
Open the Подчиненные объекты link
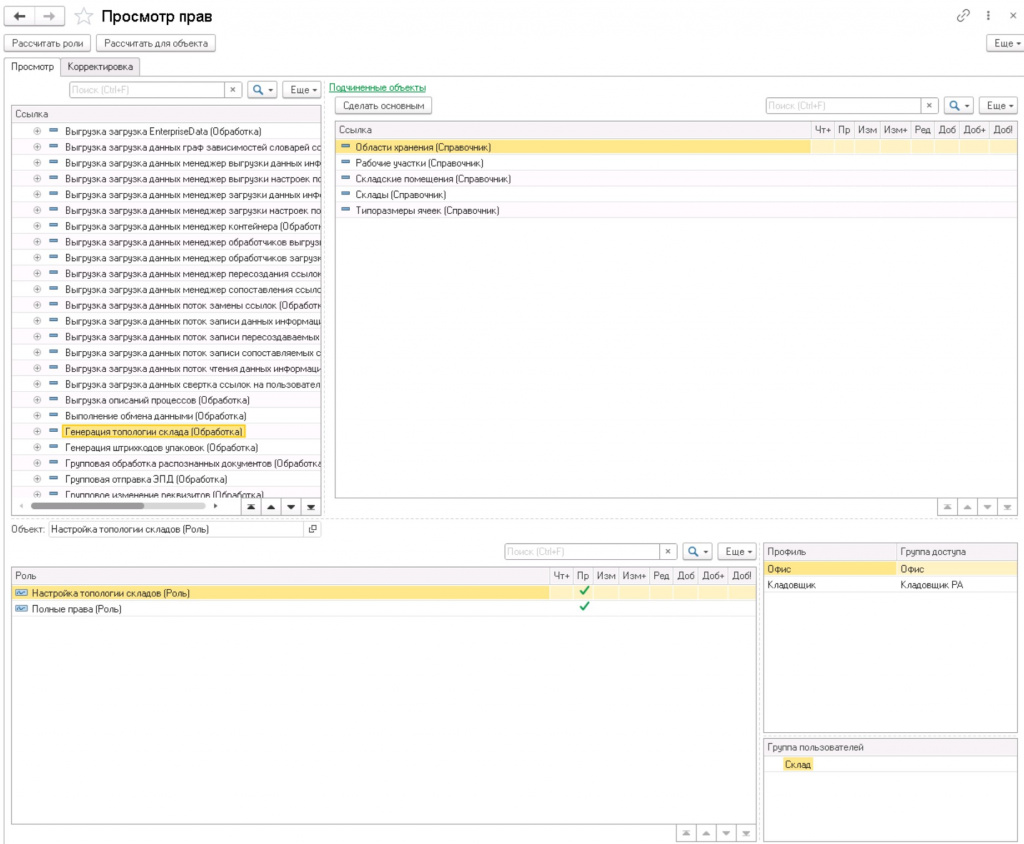(377, 88)
